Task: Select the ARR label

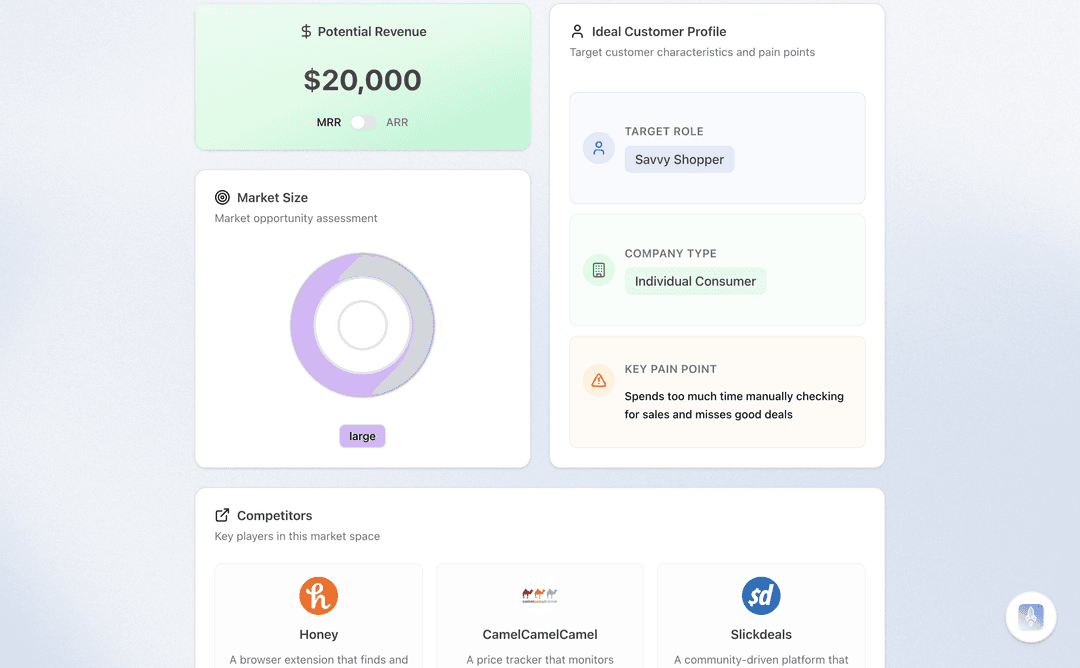Action: (397, 123)
